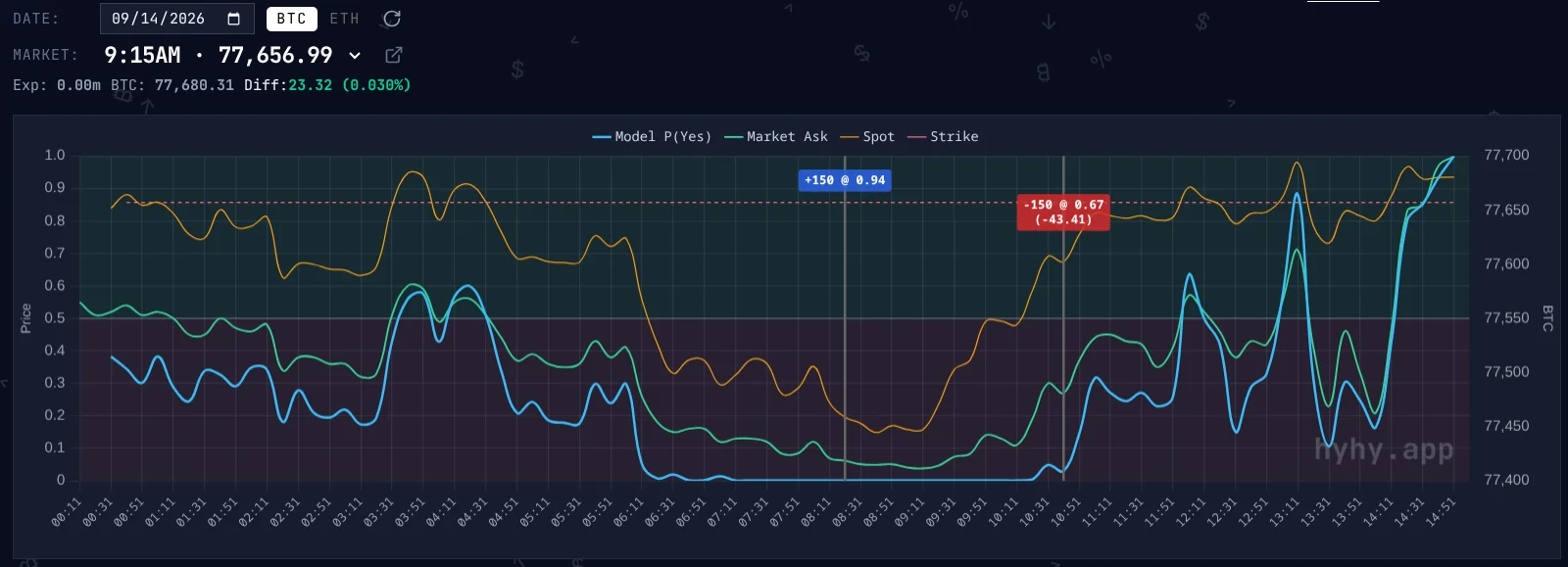Select the BTC asset toggle
The height and width of the screenshot is (567, 1568).
pos(291,19)
